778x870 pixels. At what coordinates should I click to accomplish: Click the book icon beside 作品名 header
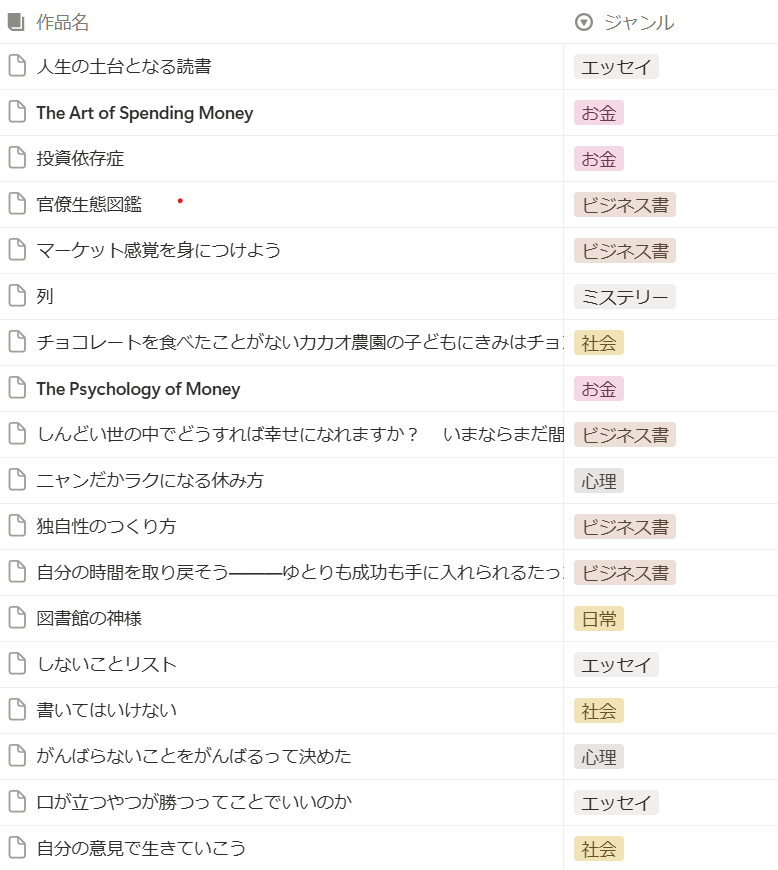16,22
